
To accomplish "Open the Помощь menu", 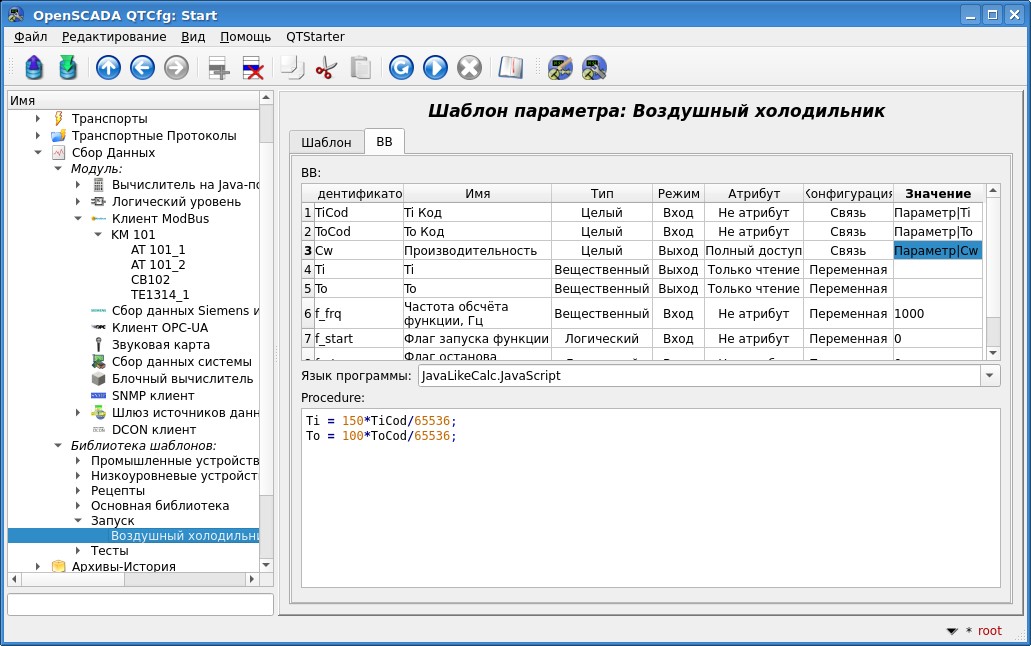I will (245, 36).
